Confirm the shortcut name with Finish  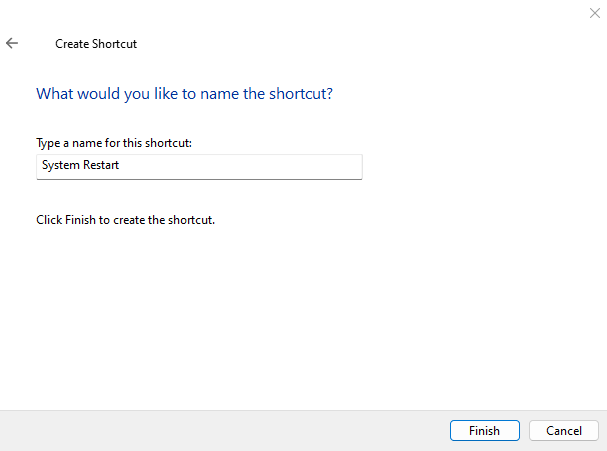(484, 430)
